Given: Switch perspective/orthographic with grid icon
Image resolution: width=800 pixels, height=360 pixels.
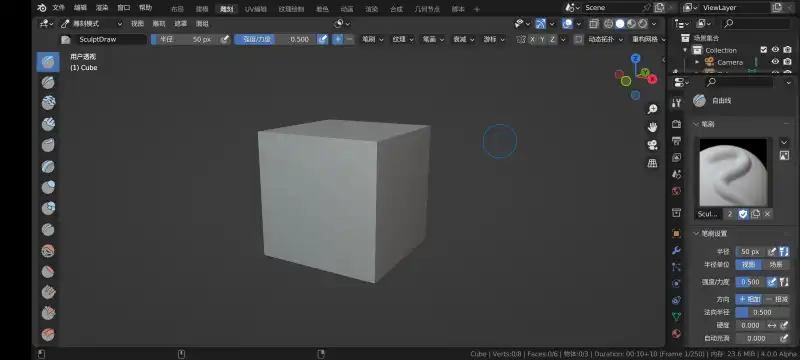Looking at the screenshot, I should point(652,163).
